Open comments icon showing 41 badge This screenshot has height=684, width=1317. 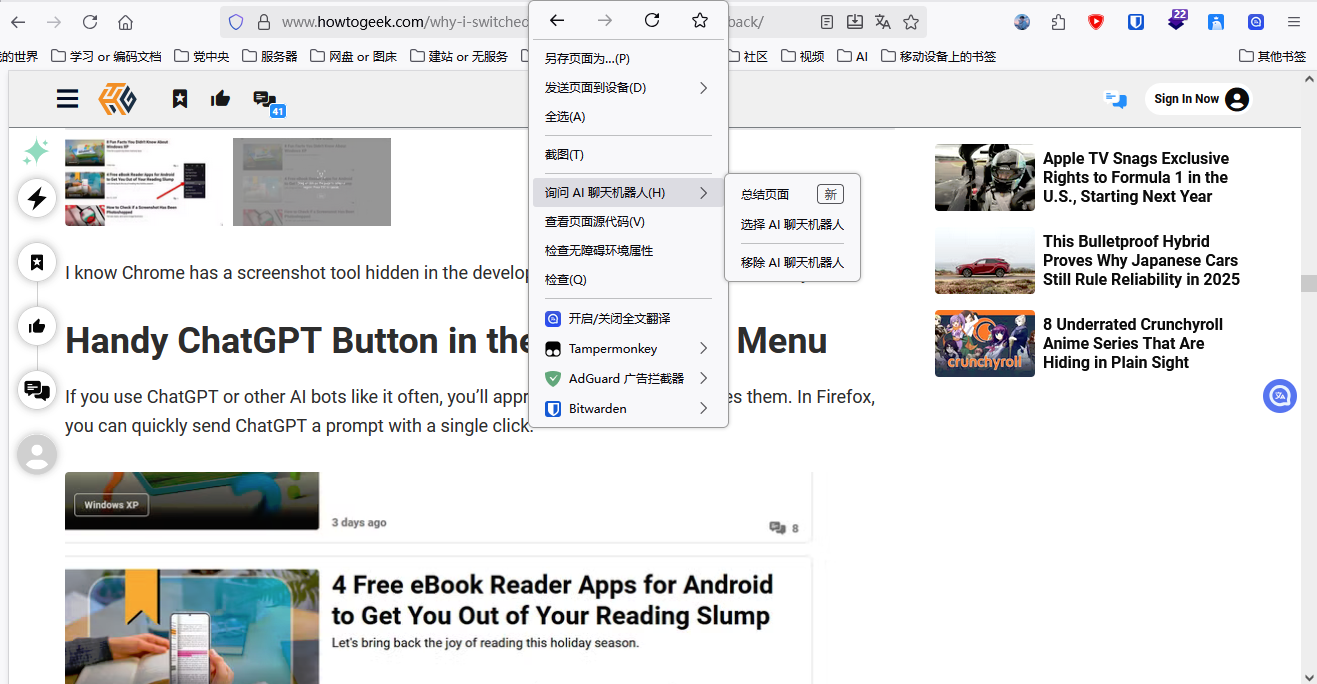(266, 100)
